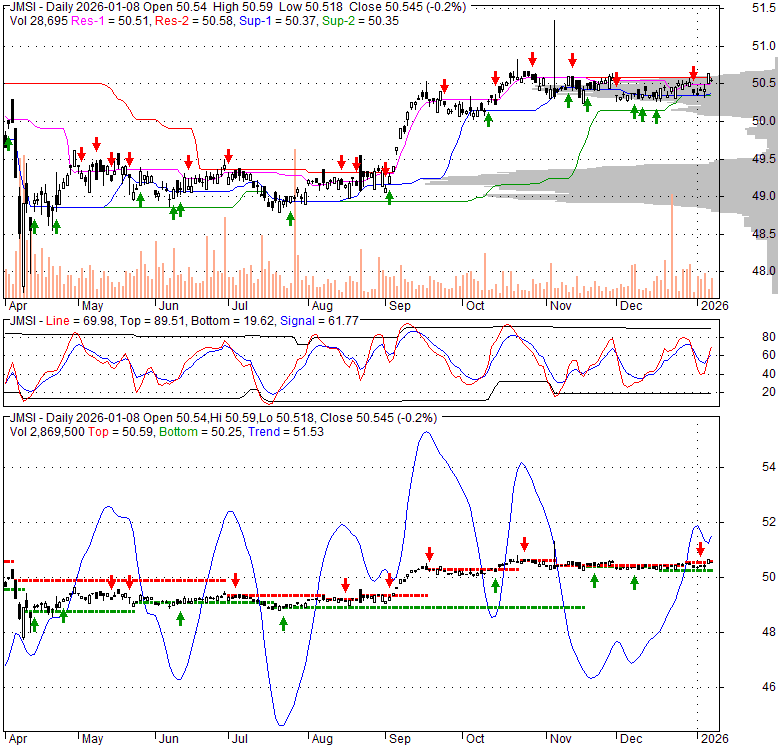The width and height of the screenshot is (780, 745).
Task: Click the 46 axis label of bottom chart
Action: point(769,687)
